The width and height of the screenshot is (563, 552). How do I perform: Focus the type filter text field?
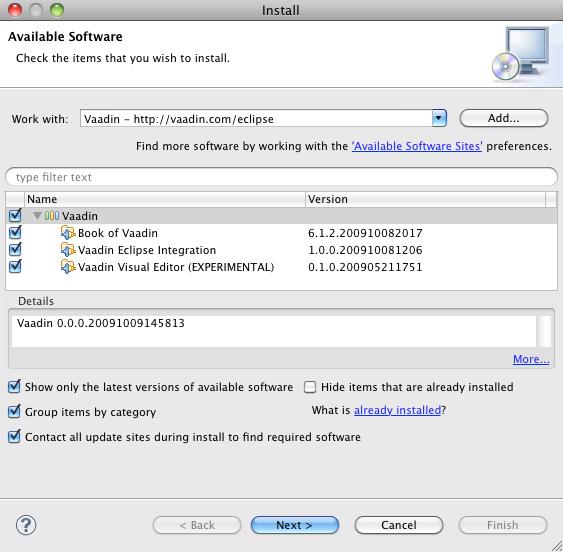click(x=282, y=177)
